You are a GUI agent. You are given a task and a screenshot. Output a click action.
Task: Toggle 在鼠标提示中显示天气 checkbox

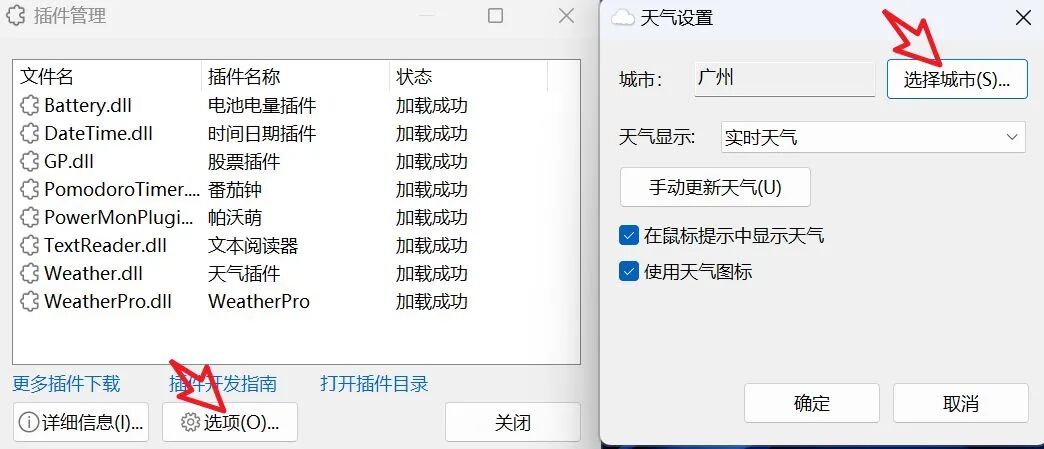tap(629, 235)
